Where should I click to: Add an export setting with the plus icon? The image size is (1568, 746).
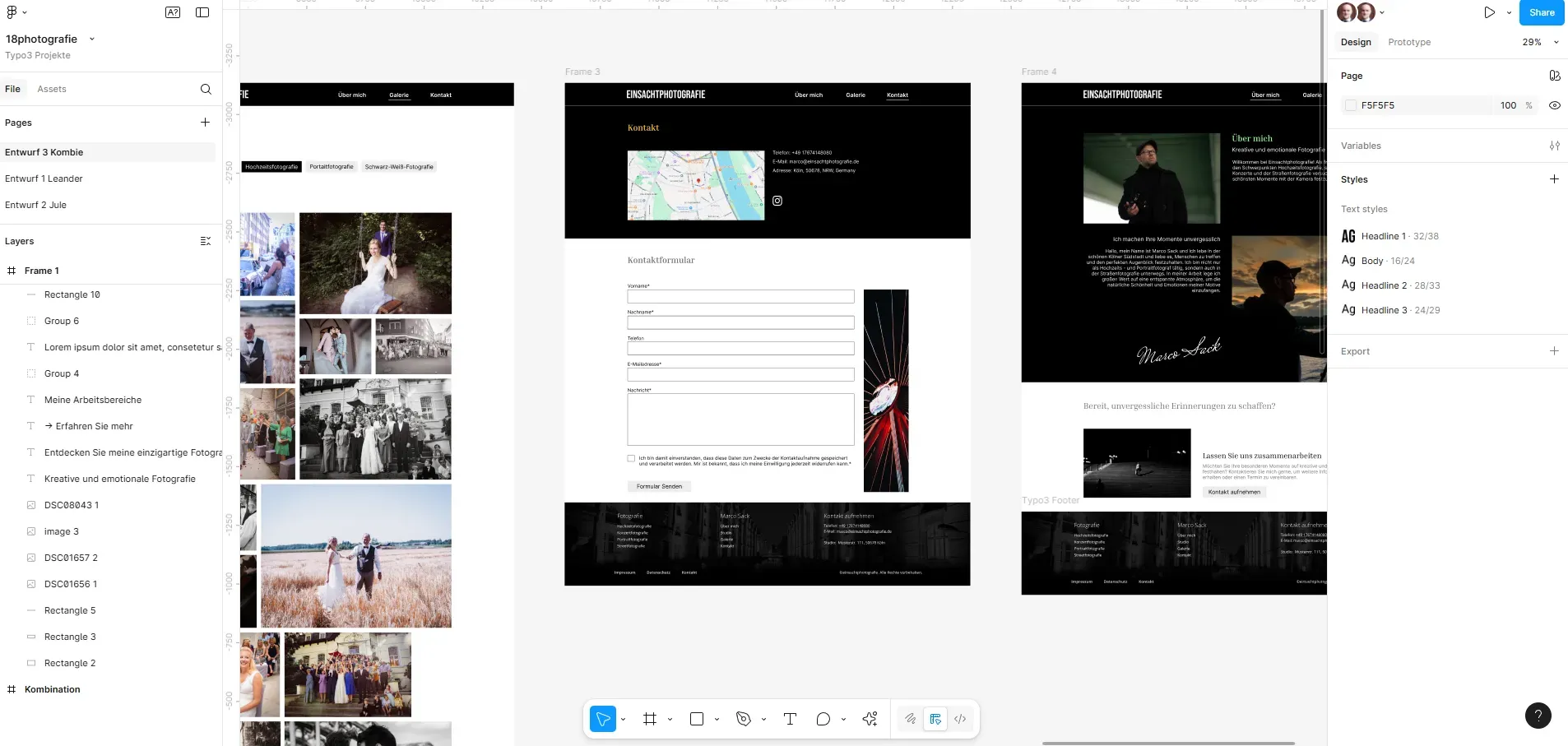[x=1554, y=351]
